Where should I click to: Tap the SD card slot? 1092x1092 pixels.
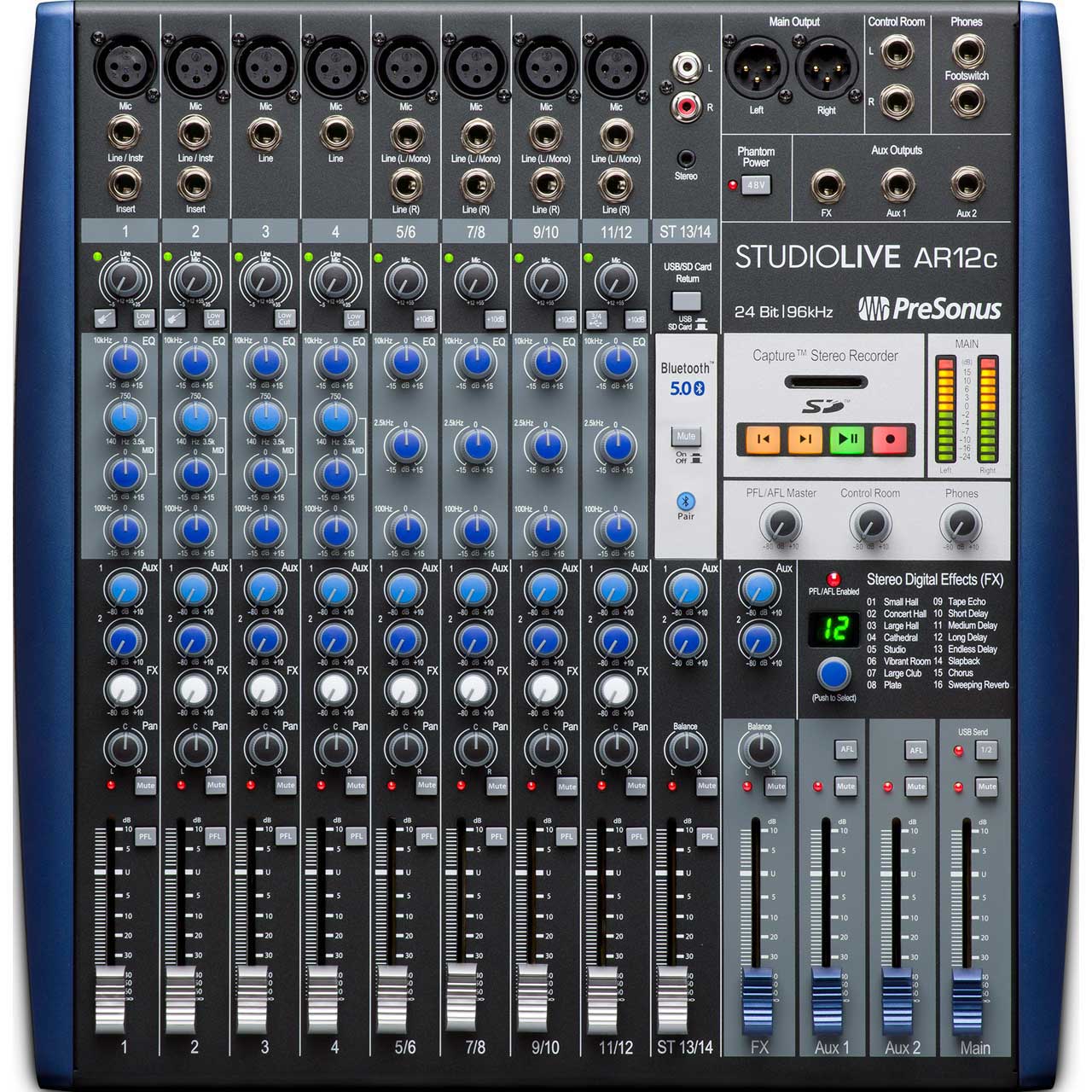[825, 381]
